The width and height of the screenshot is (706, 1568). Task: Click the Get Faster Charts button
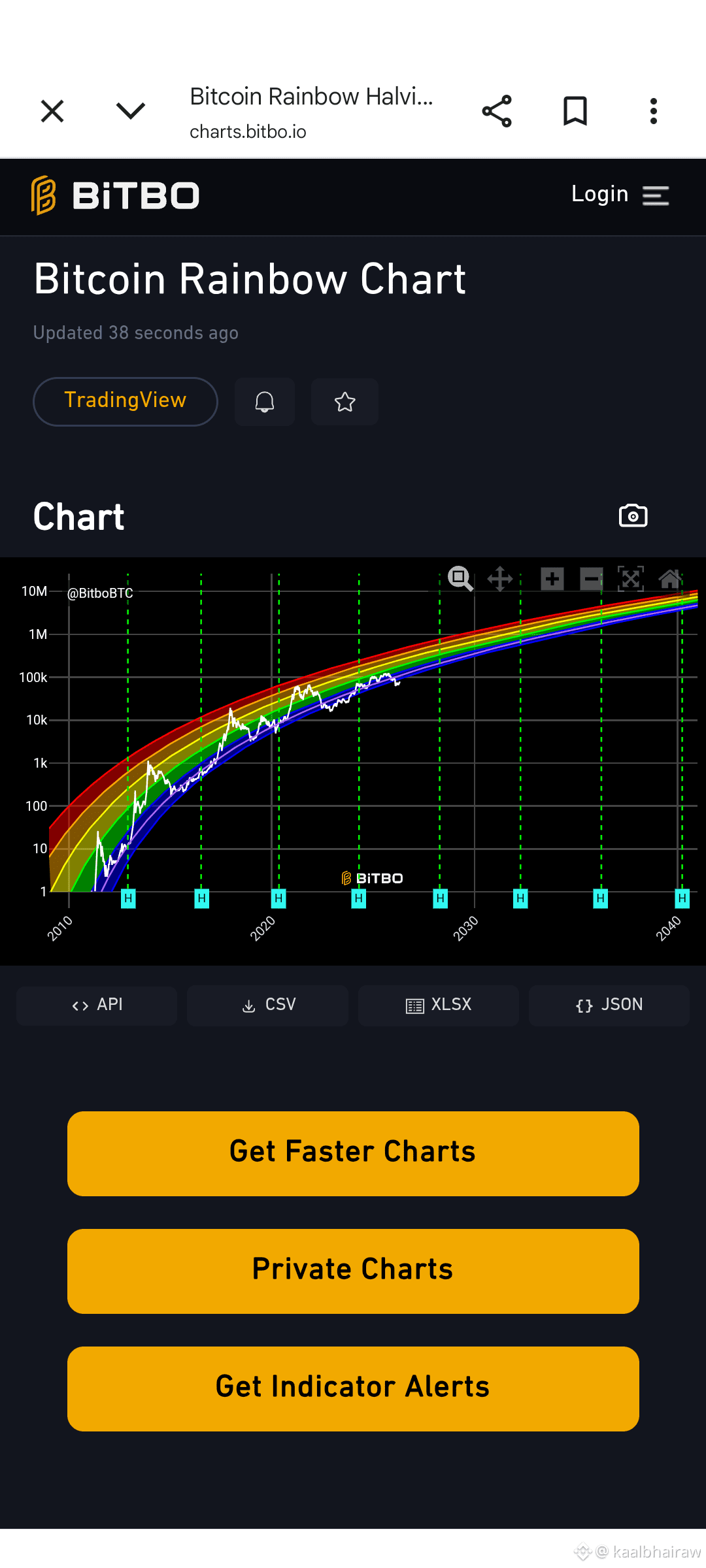pyautogui.click(x=353, y=1154)
